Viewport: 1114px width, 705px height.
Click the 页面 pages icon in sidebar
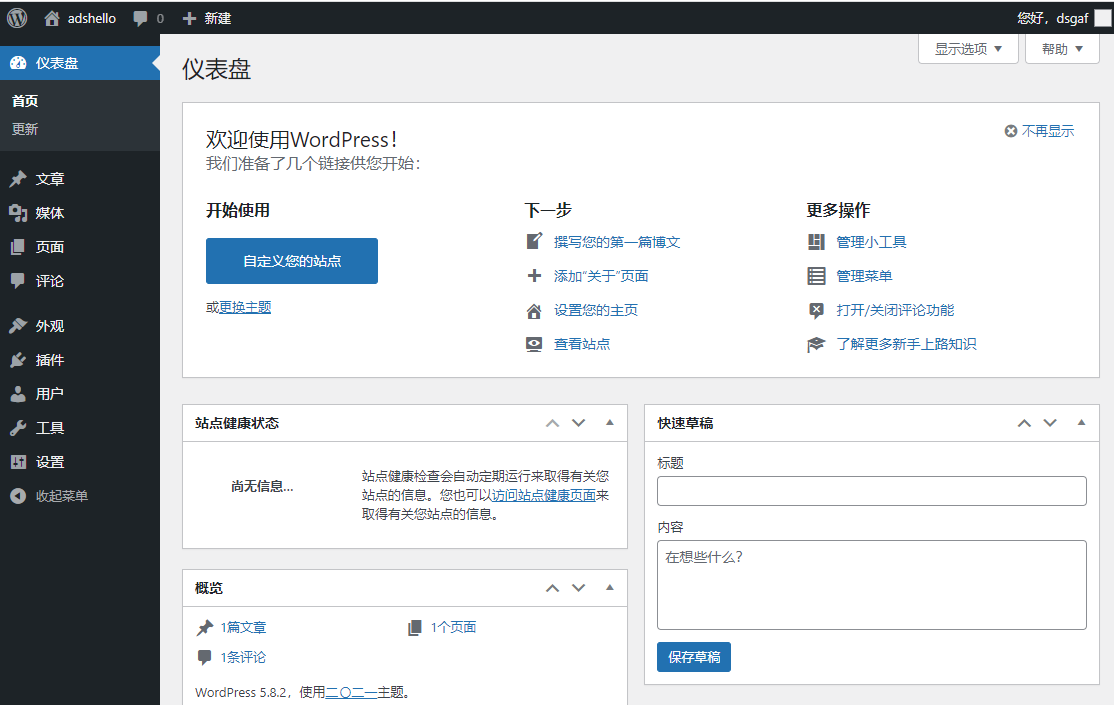18,247
